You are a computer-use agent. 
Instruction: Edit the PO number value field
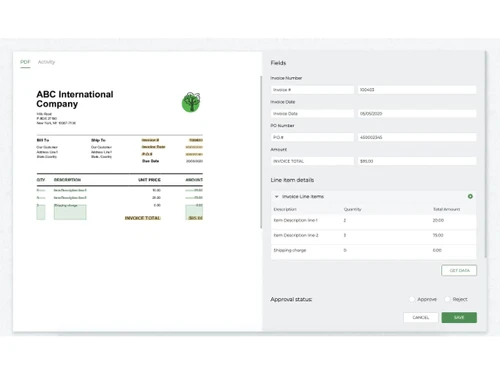(x=417, y=137)
